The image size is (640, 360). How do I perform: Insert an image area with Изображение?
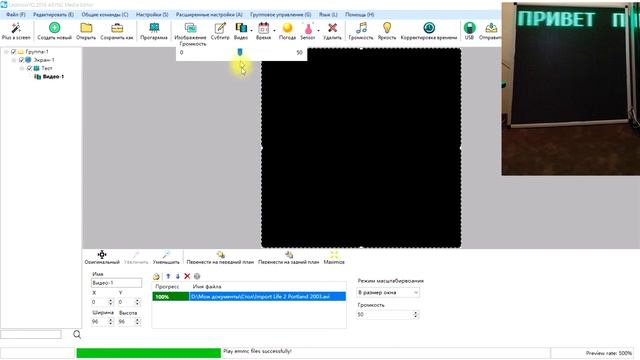[190, 28]
